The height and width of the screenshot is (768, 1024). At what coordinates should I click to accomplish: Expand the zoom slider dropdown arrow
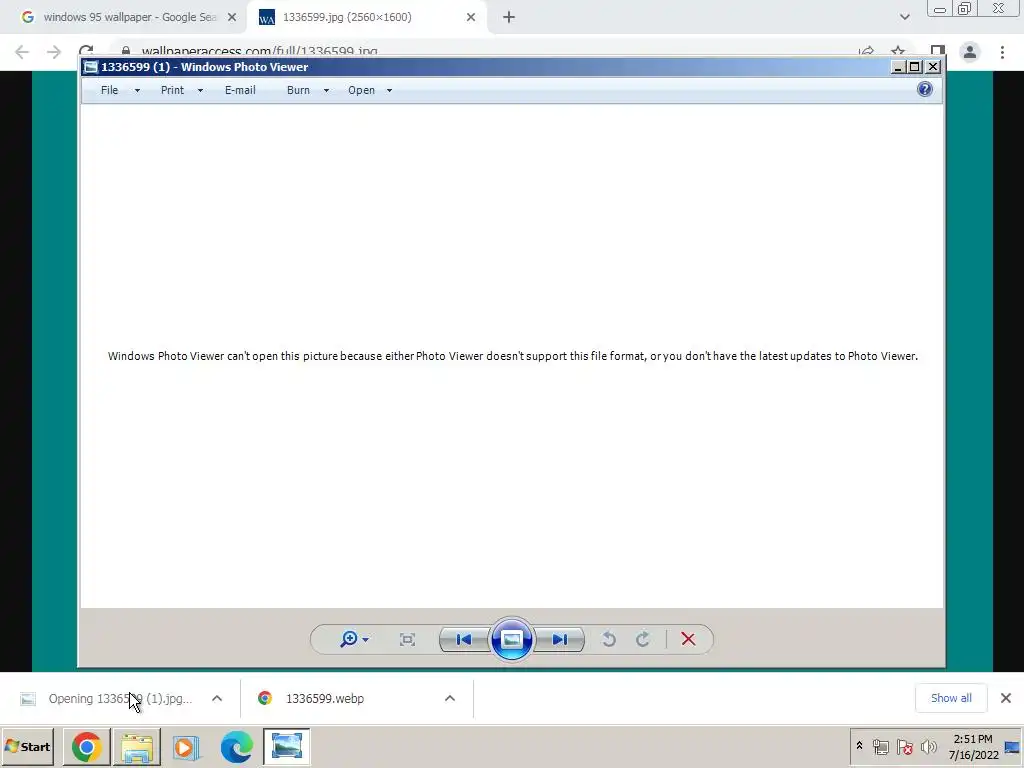(x=366, y=639)
